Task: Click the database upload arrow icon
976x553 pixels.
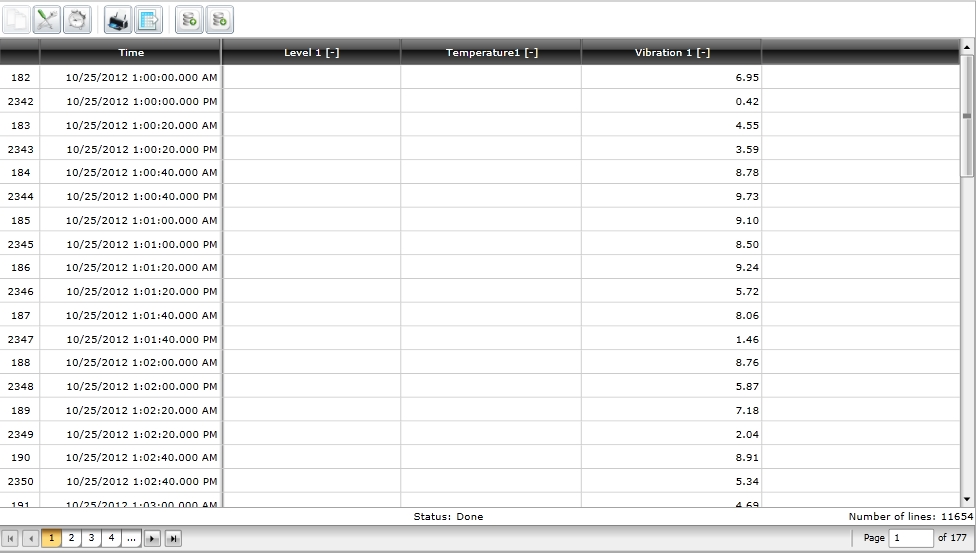Action: pos(189,19)
